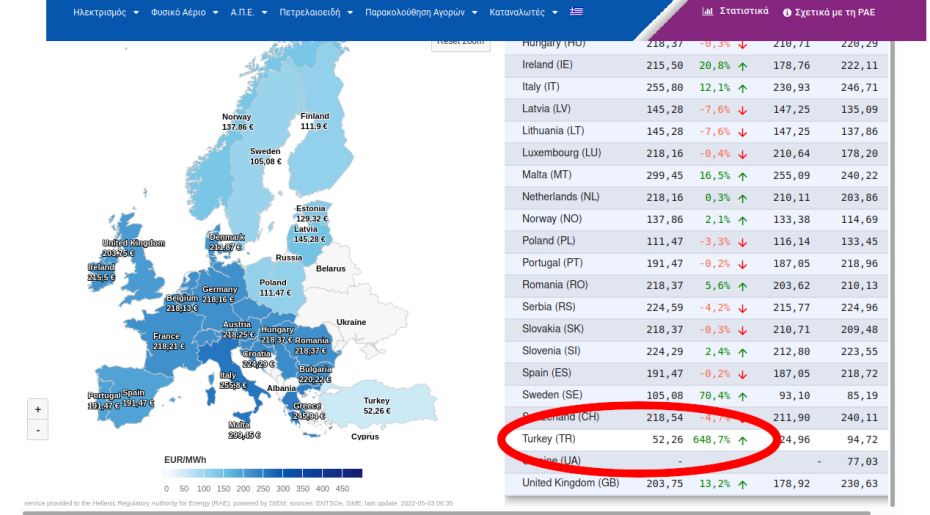Click the Sweden (SE) up arrow icon
Screen dimensions: 930x515
click(x=743, y=396)
